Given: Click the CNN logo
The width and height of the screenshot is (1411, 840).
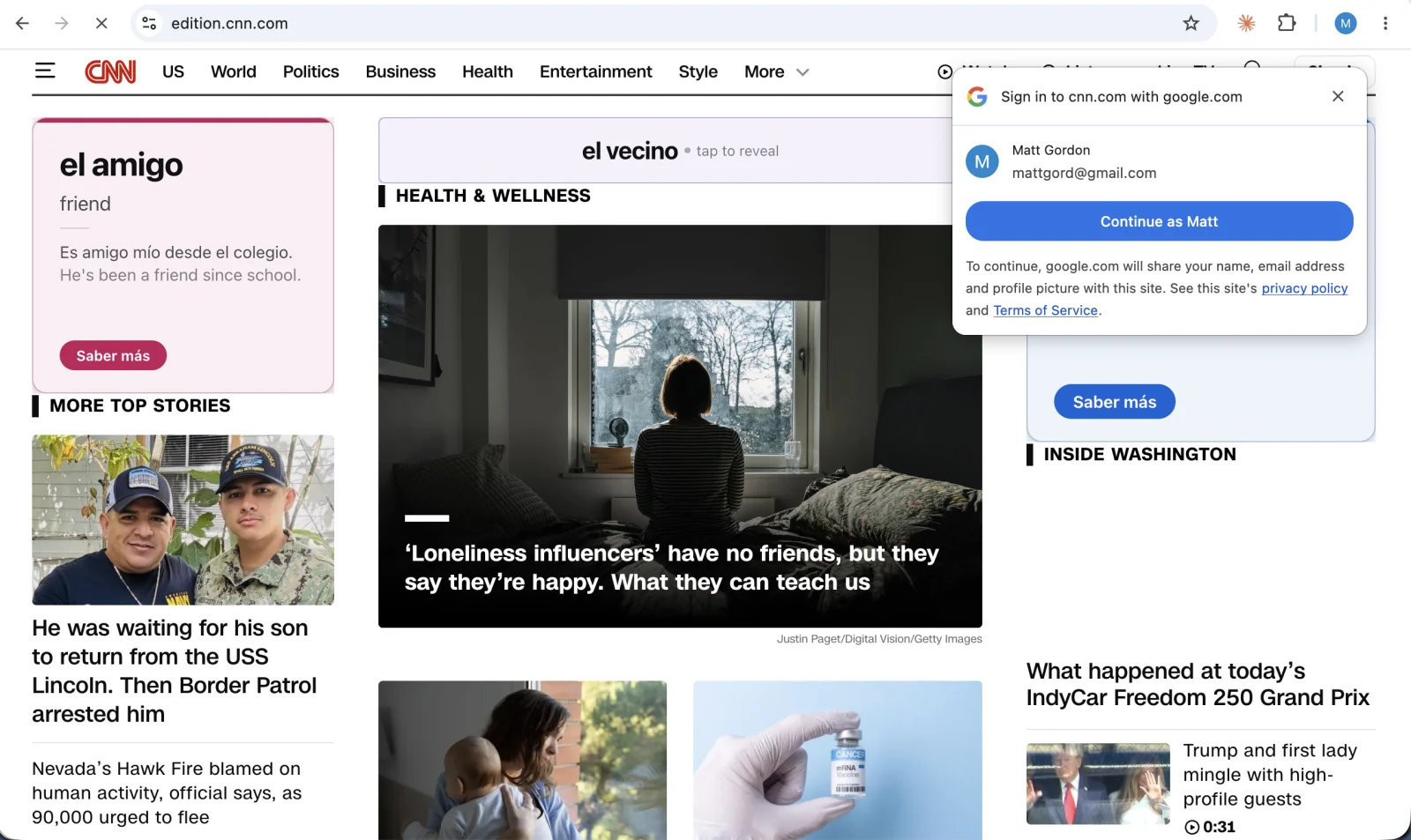Looking at the screenshot, I should tap(110, 71).
